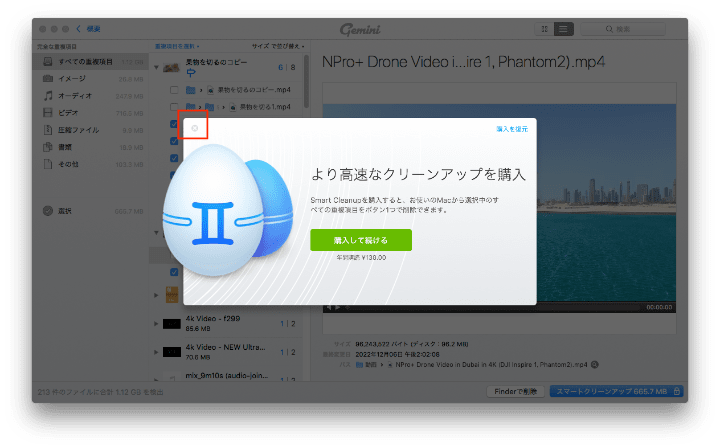Click the blank page icon beside その他
This screenshot has width=720, height=448.
coord(48,164)
